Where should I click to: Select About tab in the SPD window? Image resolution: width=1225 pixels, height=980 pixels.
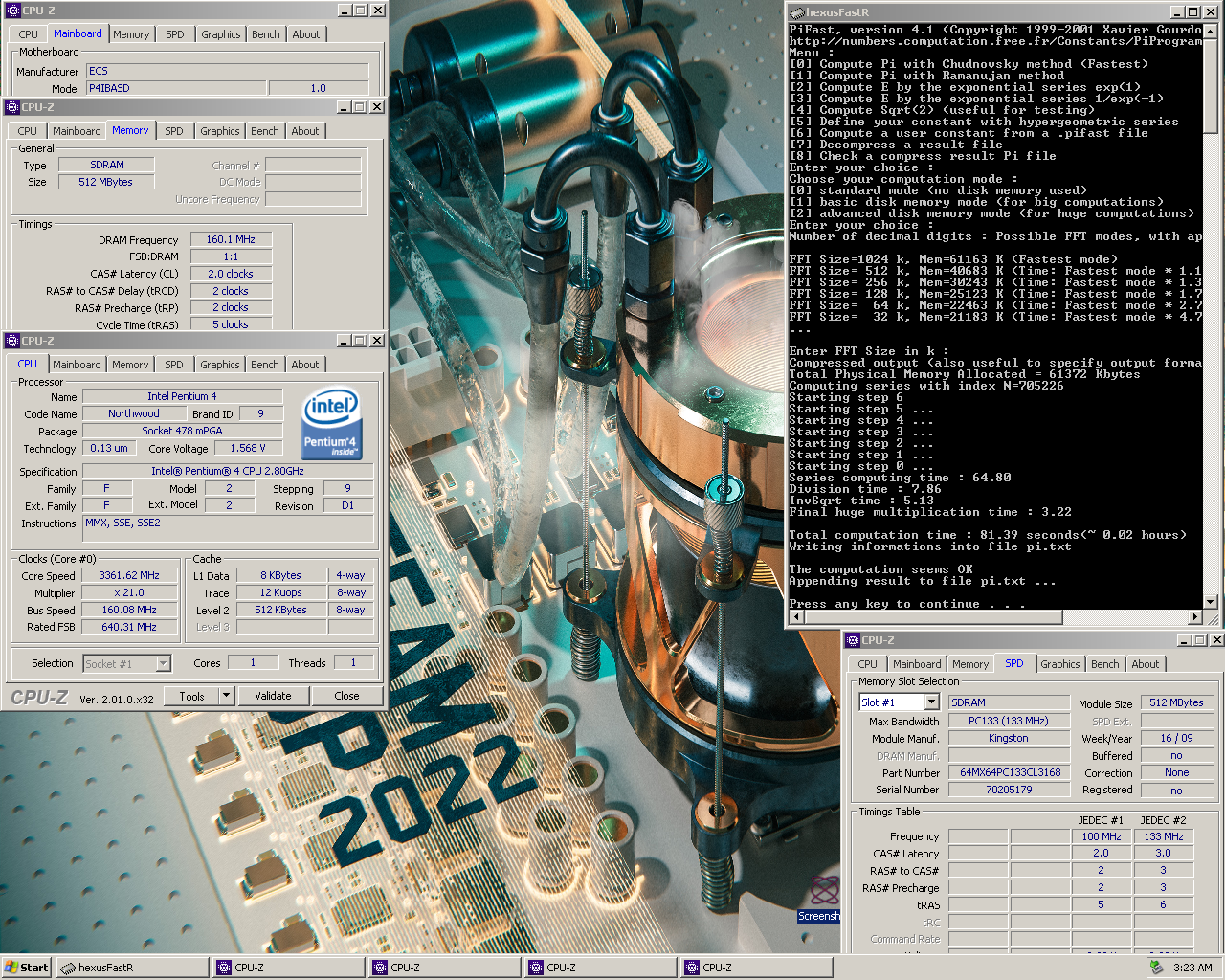point(1146,664)
